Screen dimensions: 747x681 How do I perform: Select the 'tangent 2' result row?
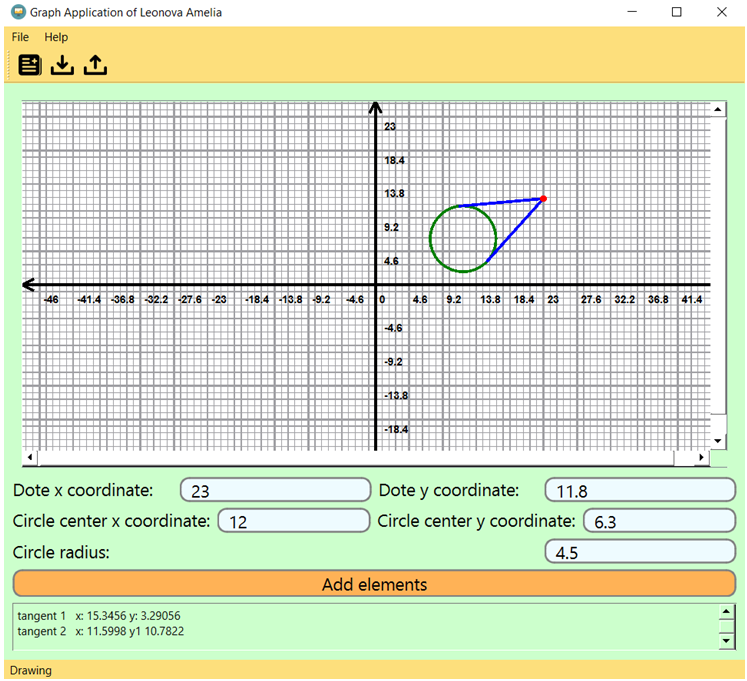pyautogui.click(x=101, y=631)
